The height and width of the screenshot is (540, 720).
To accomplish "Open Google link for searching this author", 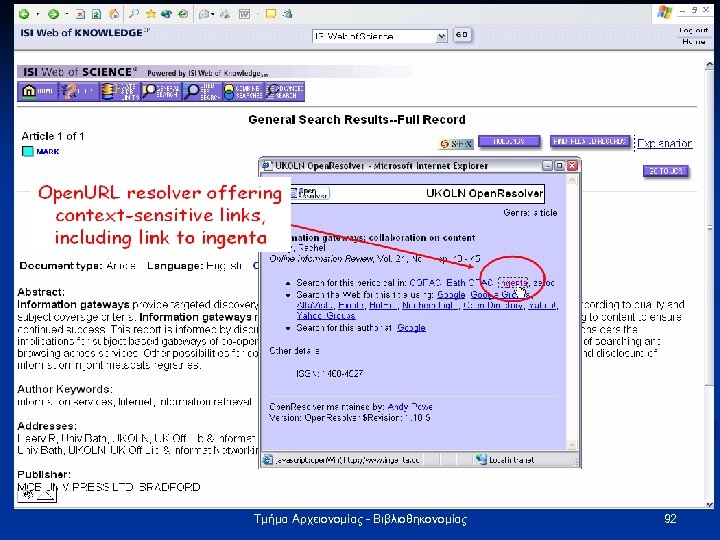I will point(411,327).
